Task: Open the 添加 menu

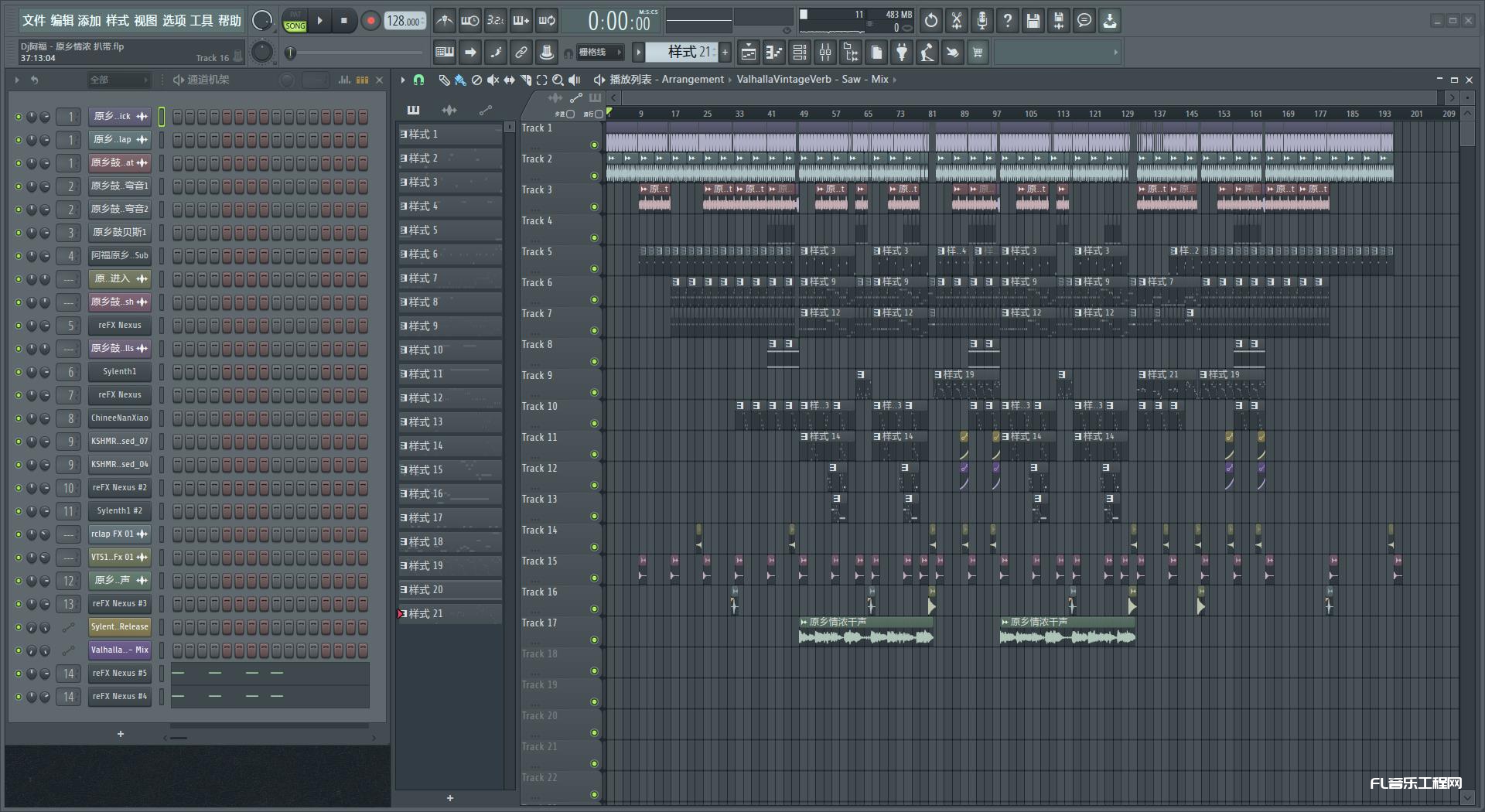Action: [90, 21]
